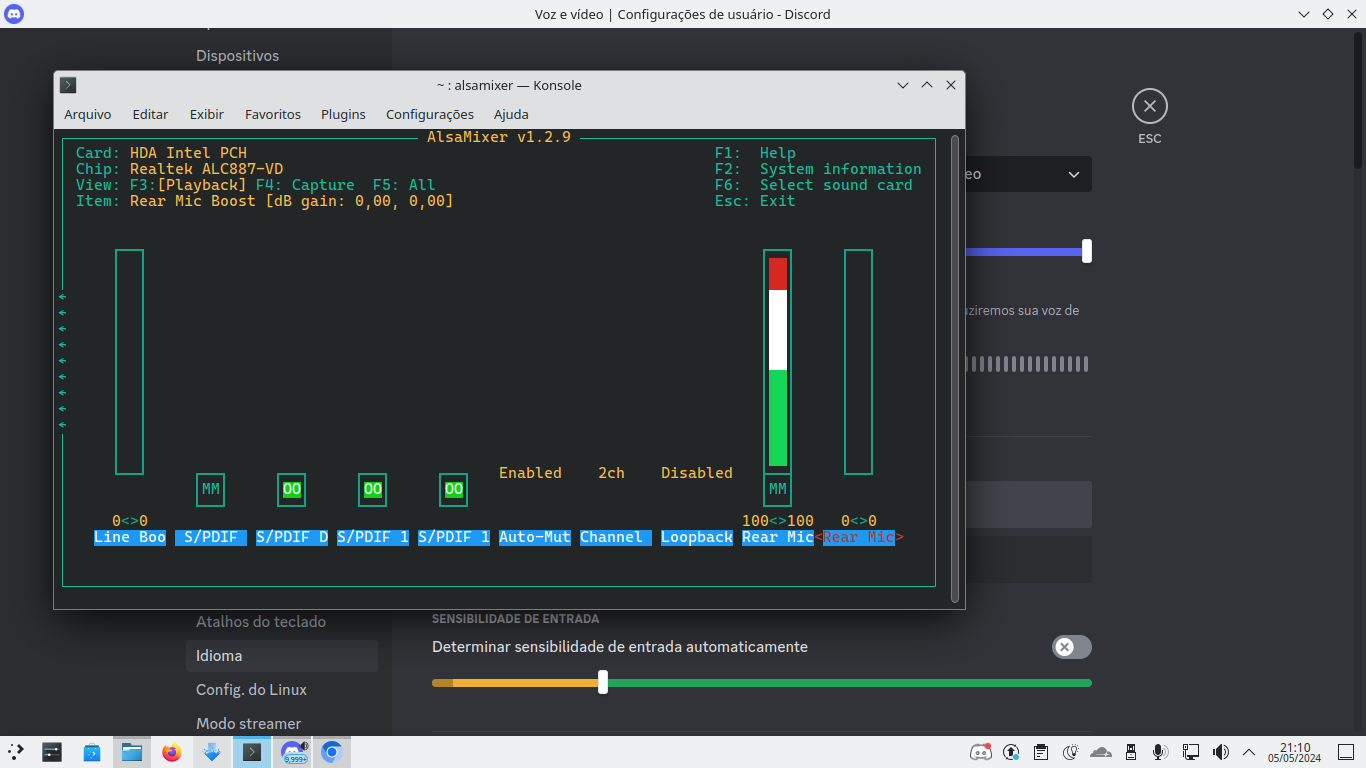
Task: Open the Cloudflare cloud tray icon
Action: click(1100, 752)
